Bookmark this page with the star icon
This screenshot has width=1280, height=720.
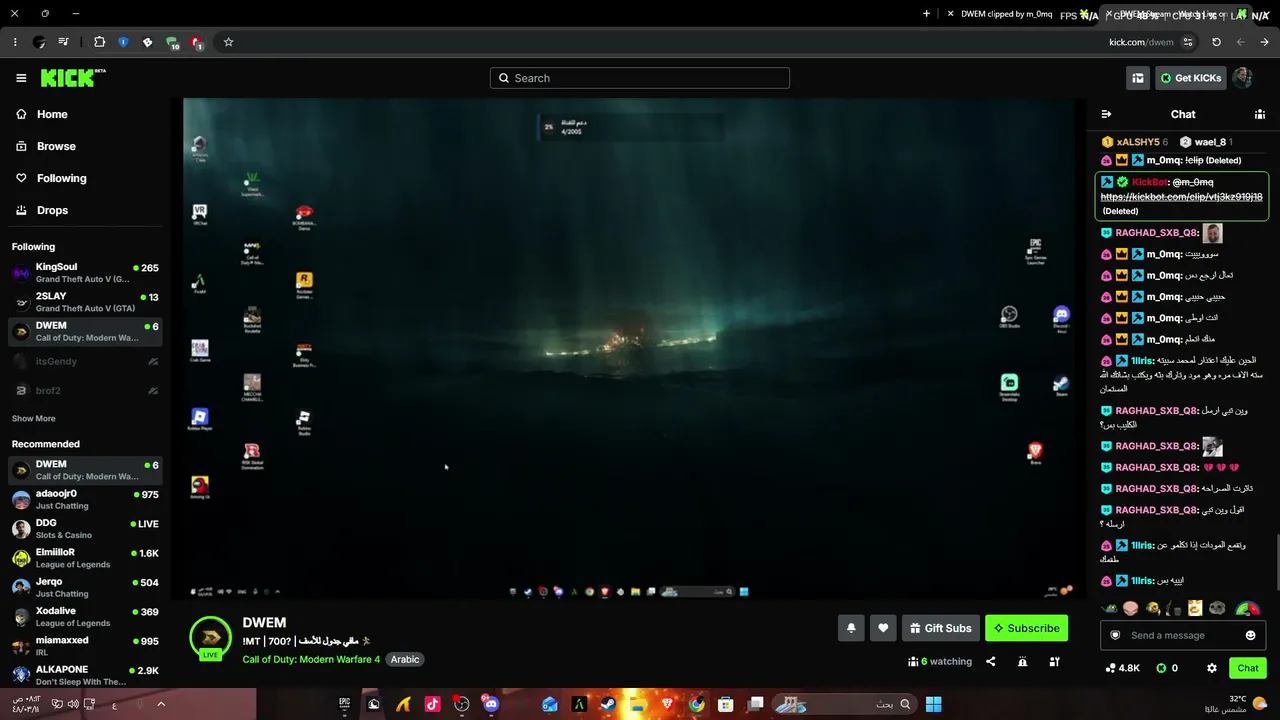228,42
